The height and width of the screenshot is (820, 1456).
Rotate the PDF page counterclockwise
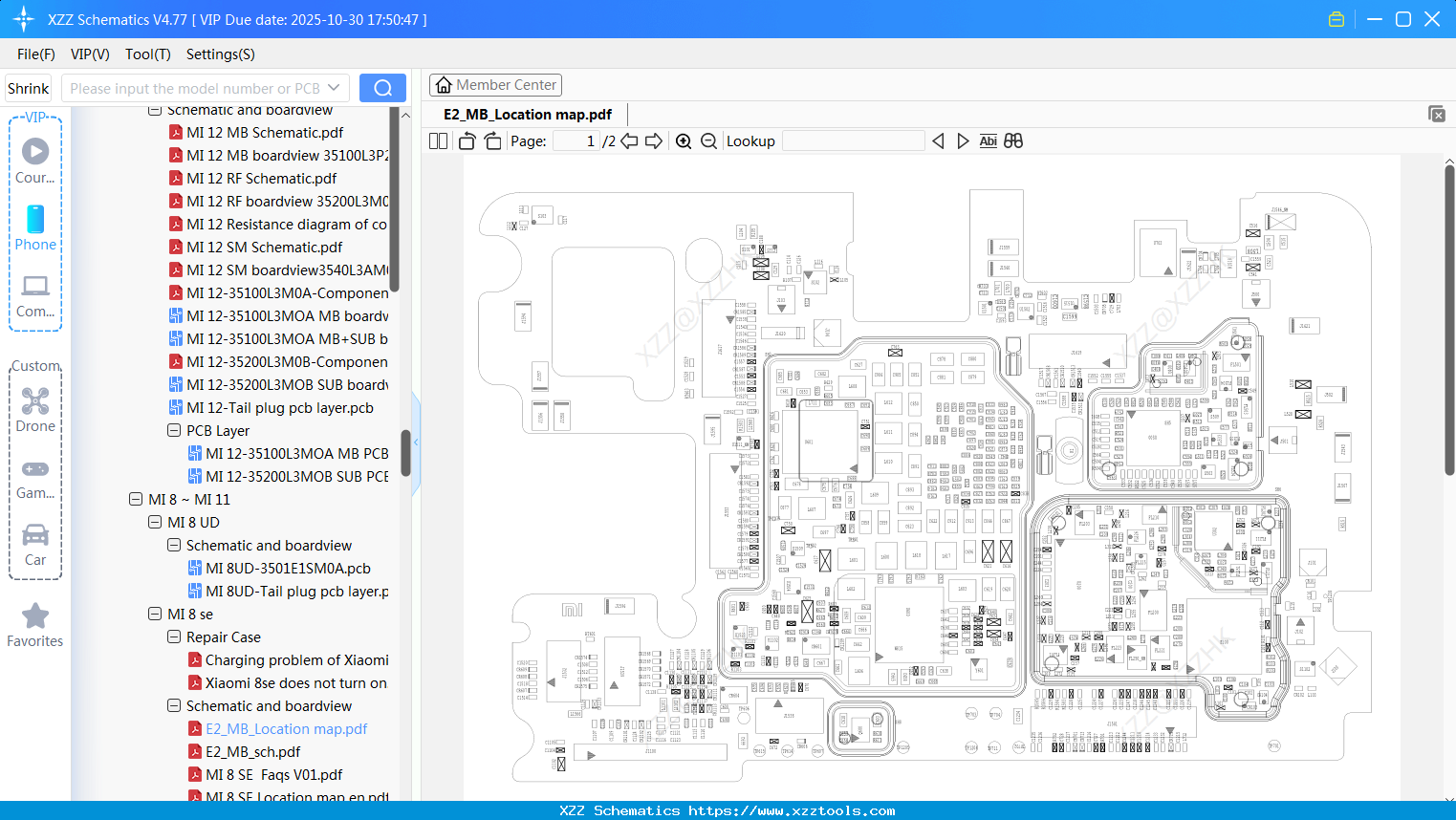coord(466,140)
